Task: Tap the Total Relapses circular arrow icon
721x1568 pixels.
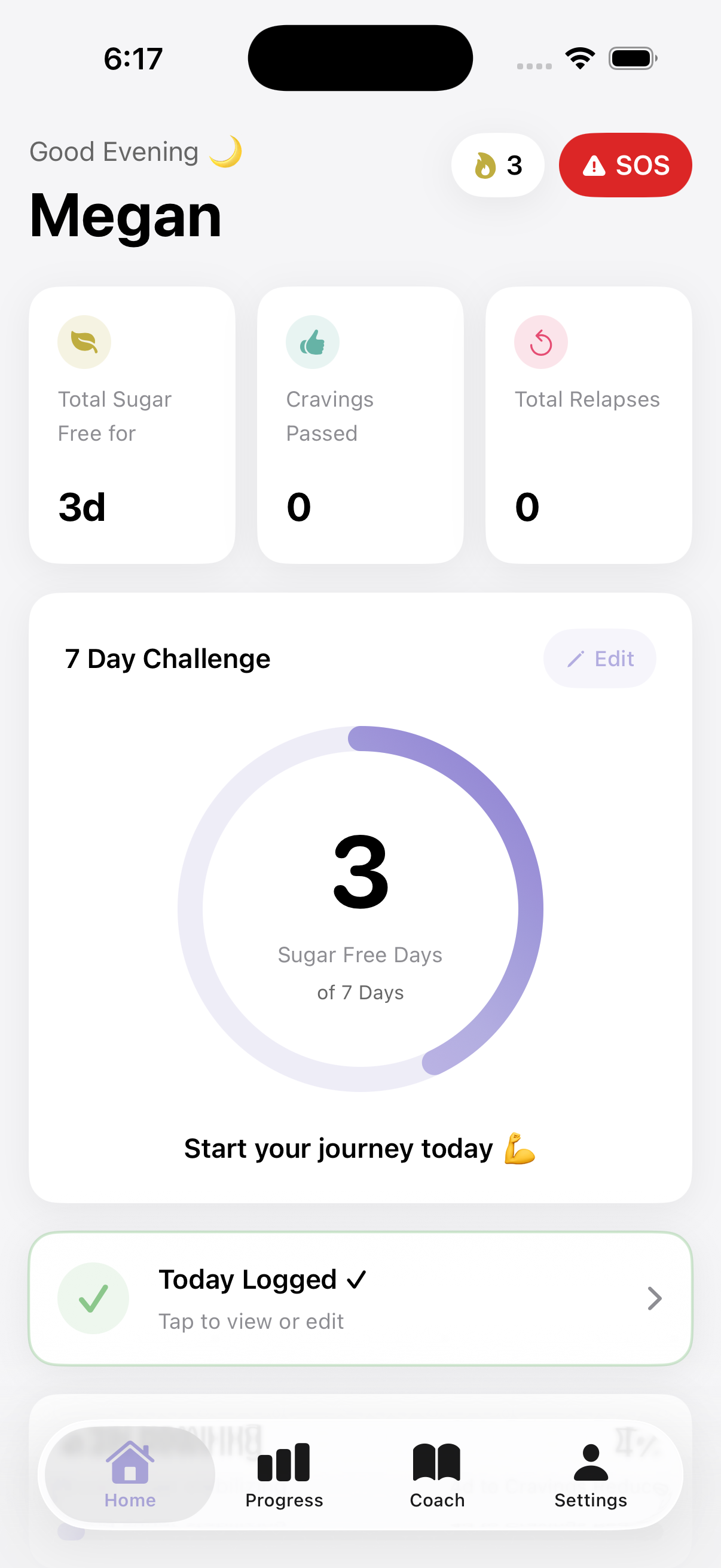Action: (x=540, y=342)
